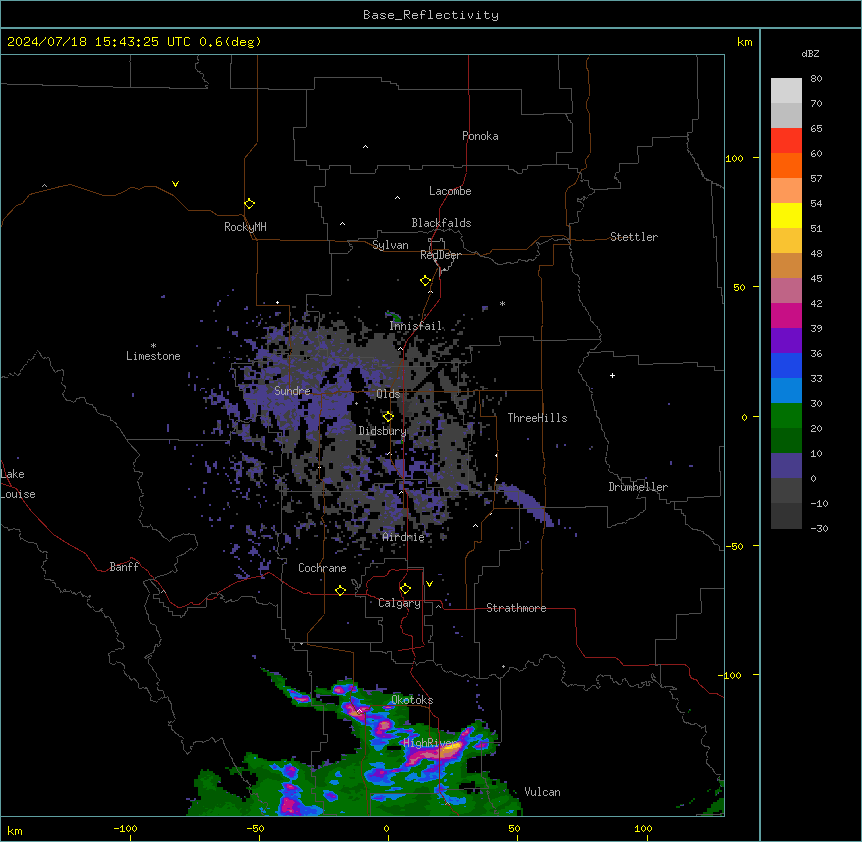862x842 pixels.
Task: Click the Vulcan city label
Action: (x=542, y=792)
